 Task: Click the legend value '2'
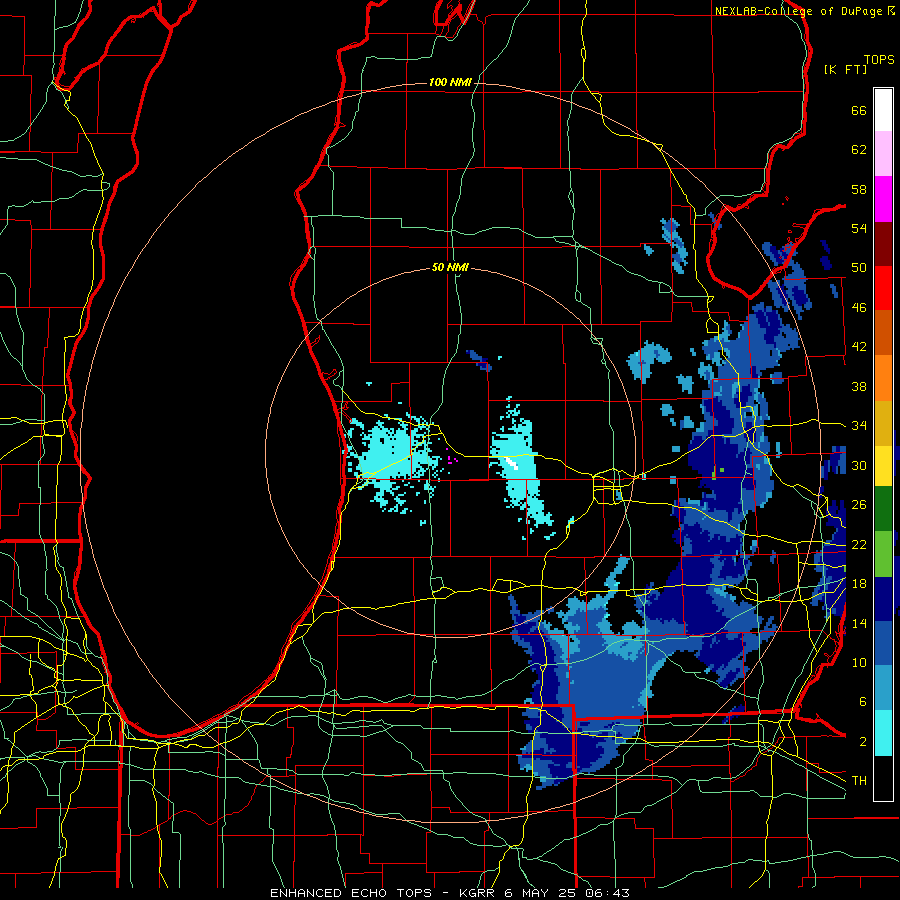862,742
